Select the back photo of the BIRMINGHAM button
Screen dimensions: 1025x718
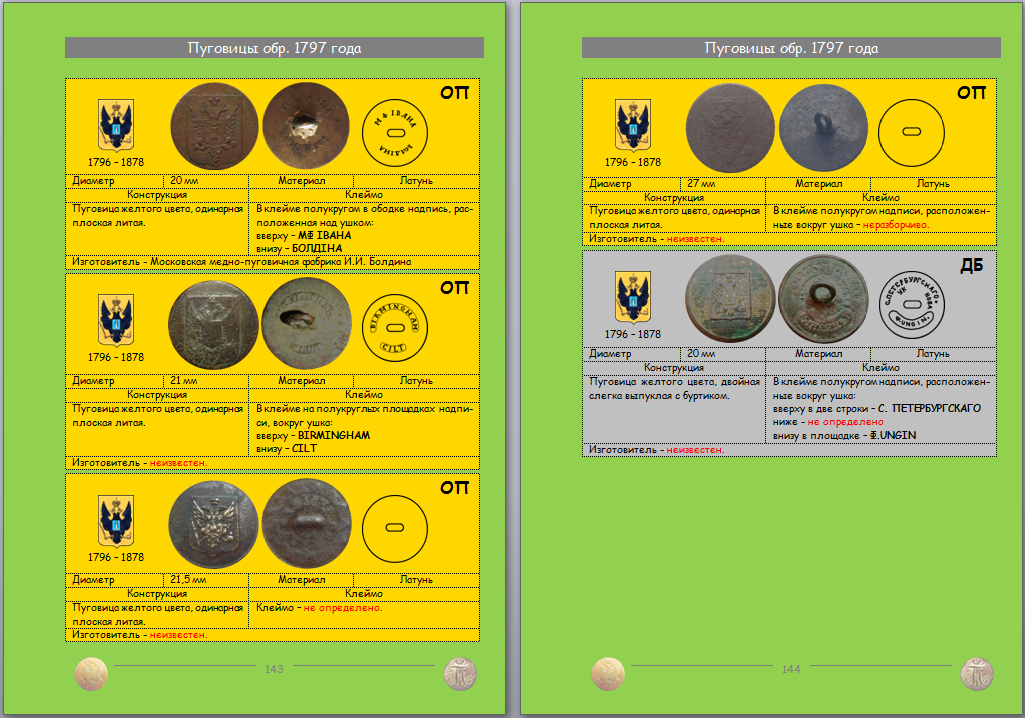(x=305, y=326)
